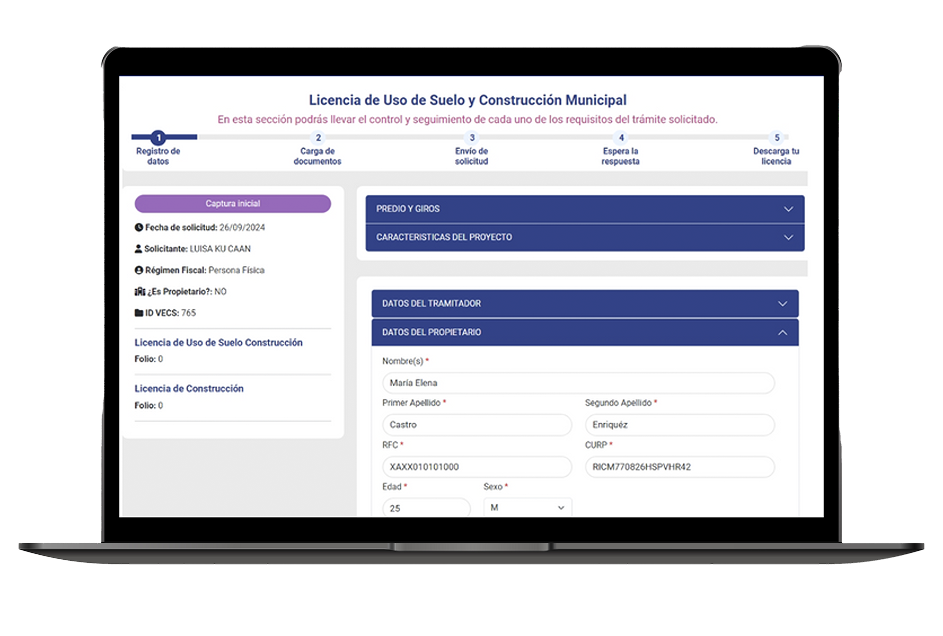Expand DATOS DEL TRAMITADOR section
The image size is (943, 636).
pos(584,304)
